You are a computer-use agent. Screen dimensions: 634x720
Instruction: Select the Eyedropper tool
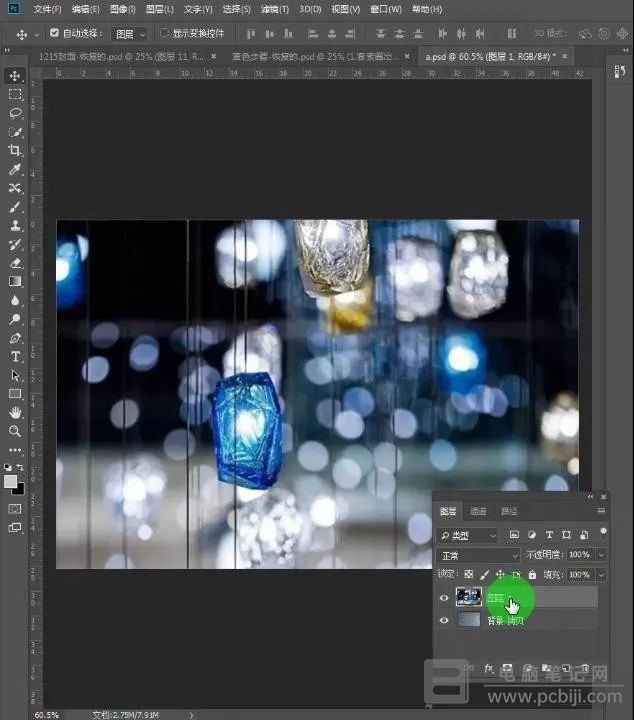15,169
